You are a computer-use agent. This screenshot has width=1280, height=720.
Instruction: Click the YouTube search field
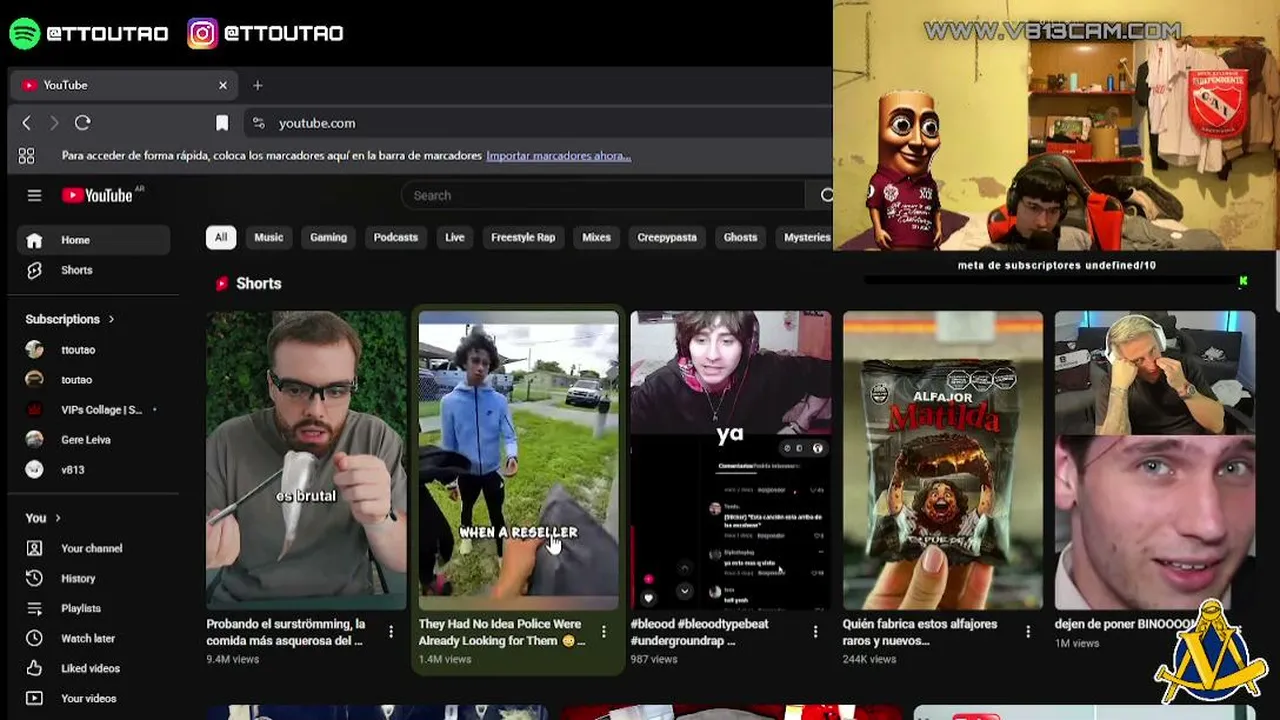click(604, 195)
